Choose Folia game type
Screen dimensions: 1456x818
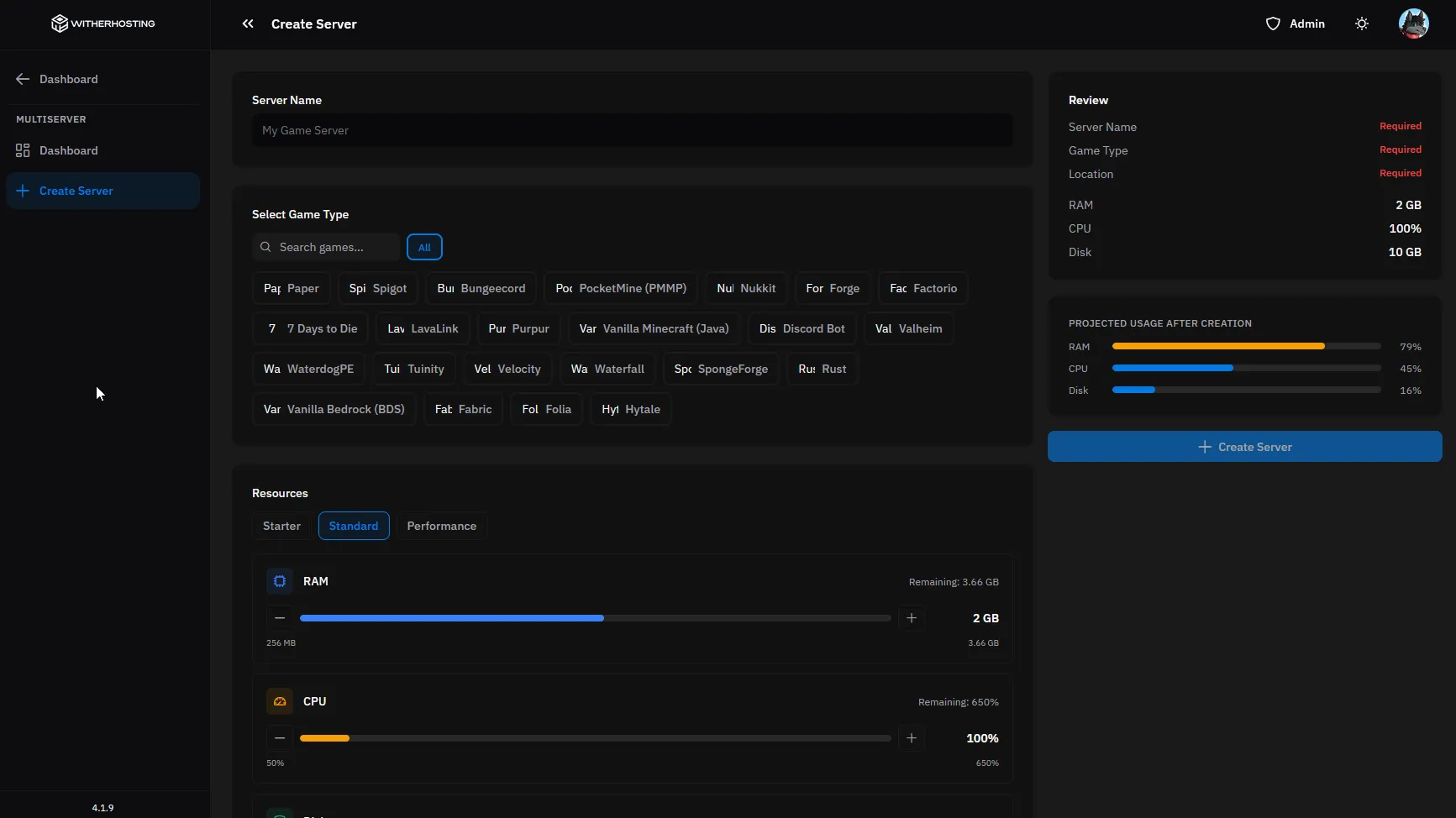(546, 409)
